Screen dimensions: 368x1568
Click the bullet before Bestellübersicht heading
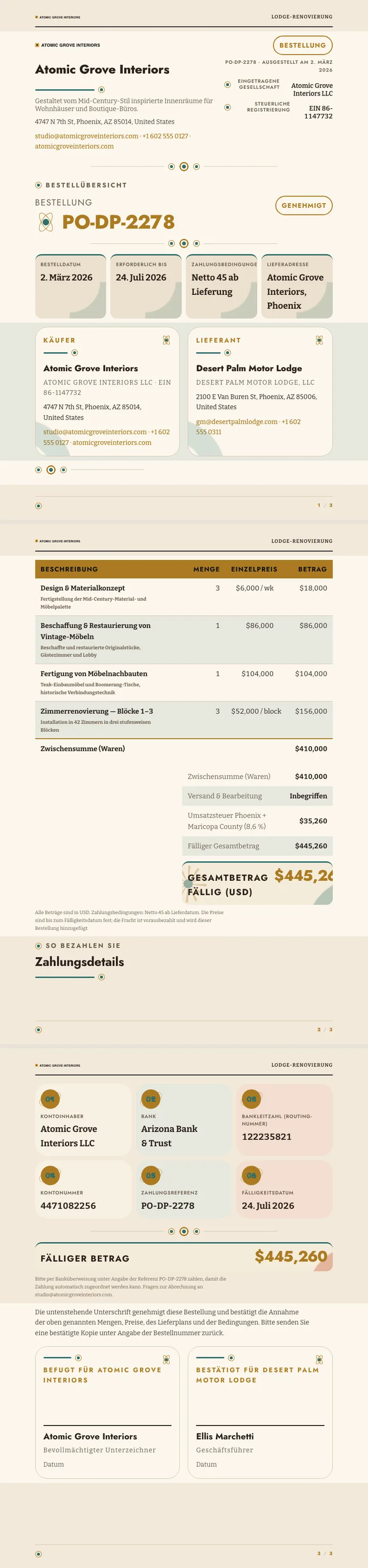click(38, 185)
